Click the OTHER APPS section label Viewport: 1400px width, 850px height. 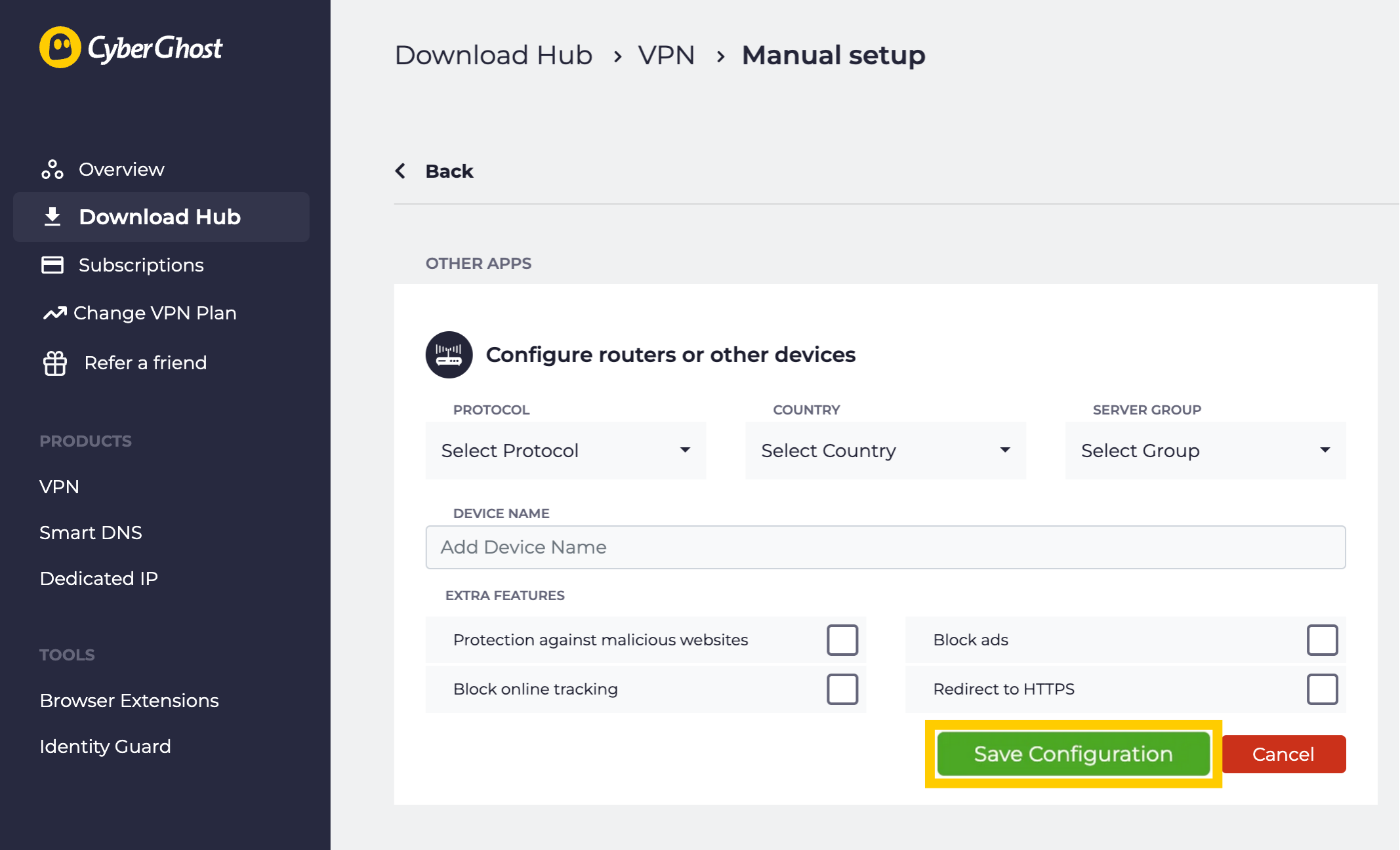pos(478,264)
